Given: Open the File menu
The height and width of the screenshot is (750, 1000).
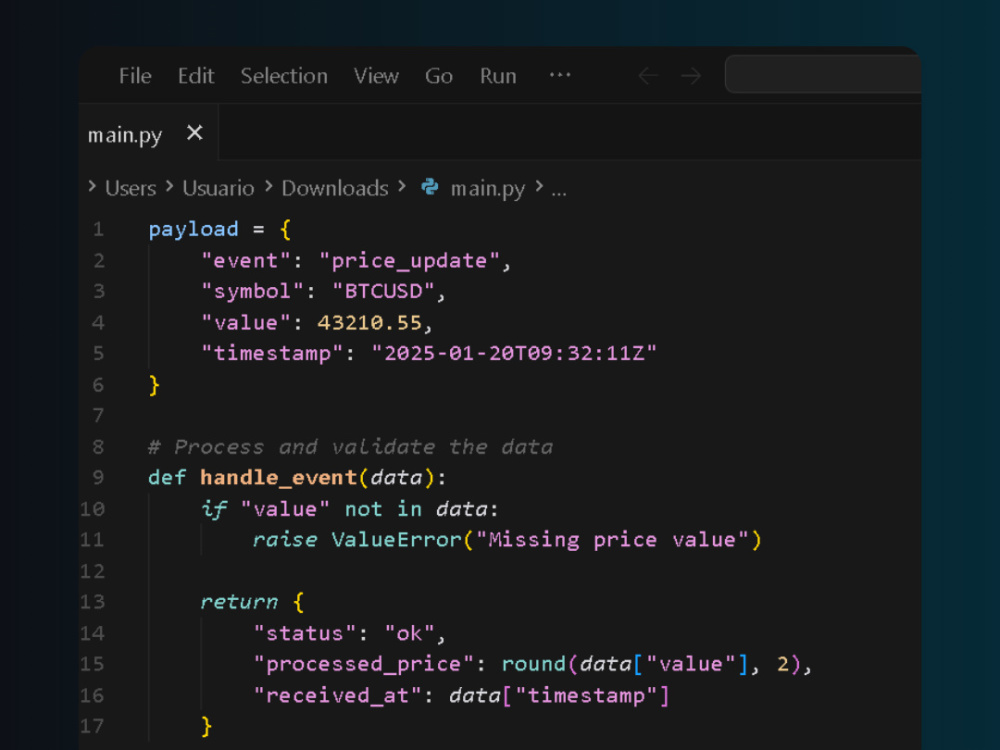Looking at the screenshot, I should coord(135,76).
